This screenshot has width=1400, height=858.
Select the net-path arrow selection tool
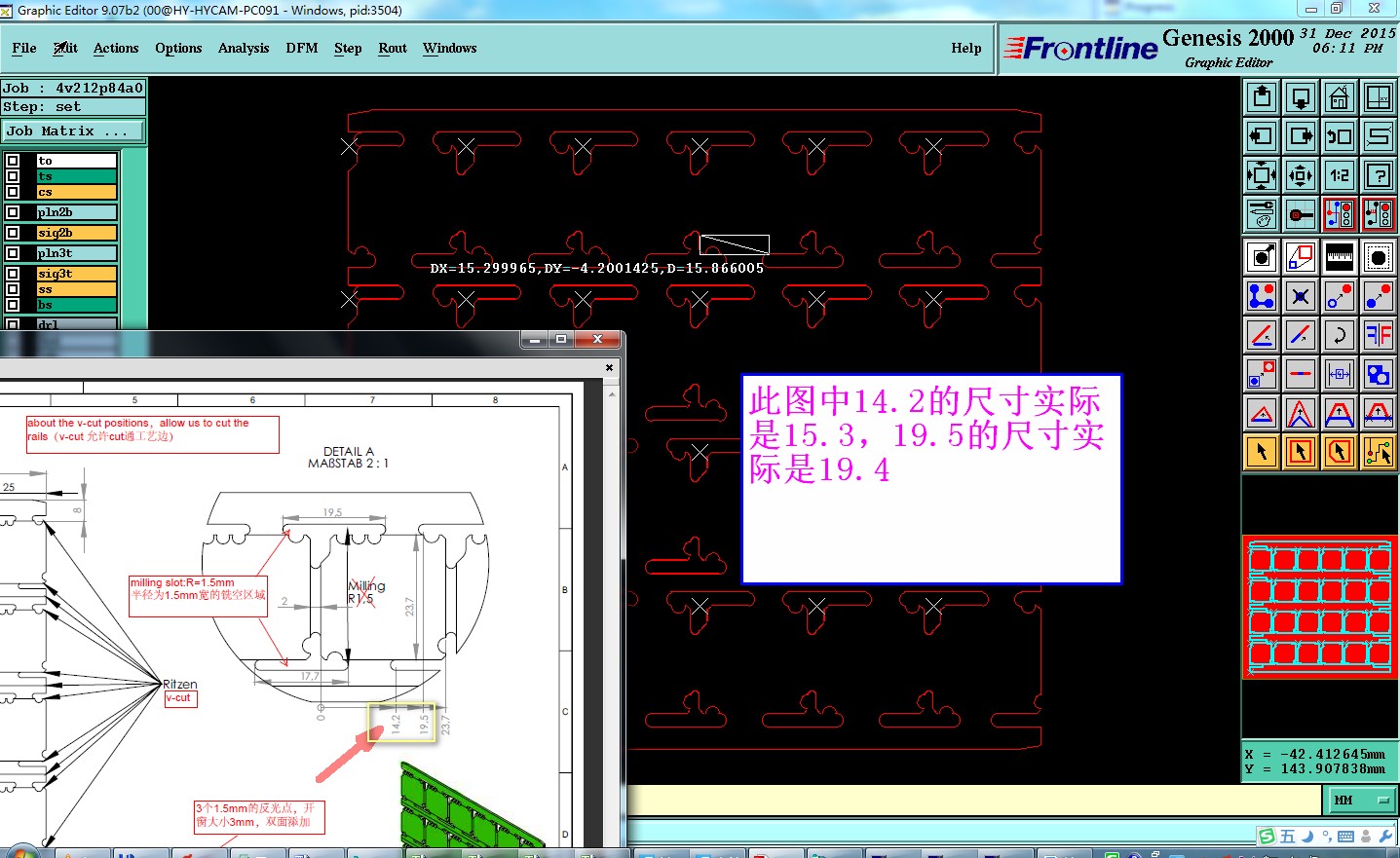(x=1379, y=452)
